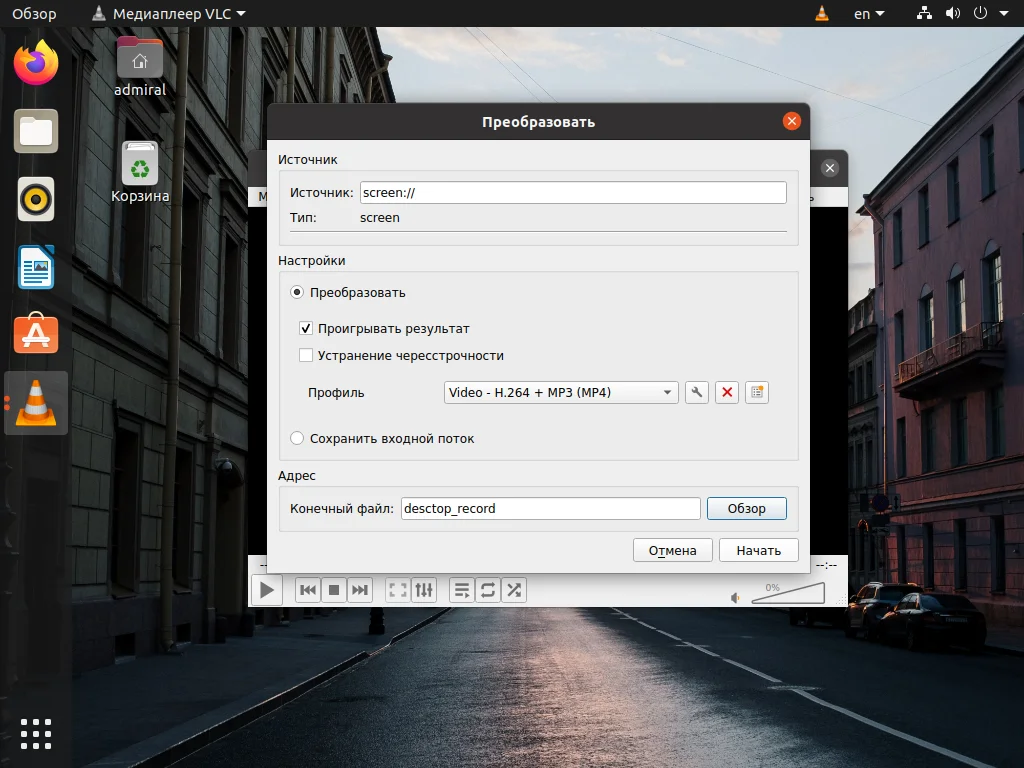This screenshot has width=1024, height=768.
Task: Activate shuffle with the random icon
Action: [x=514, y=590]
